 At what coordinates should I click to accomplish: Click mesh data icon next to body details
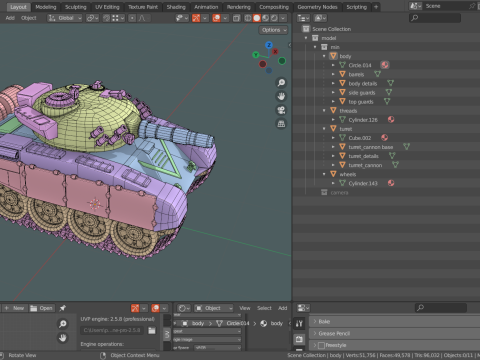click(x=390, y=83)
